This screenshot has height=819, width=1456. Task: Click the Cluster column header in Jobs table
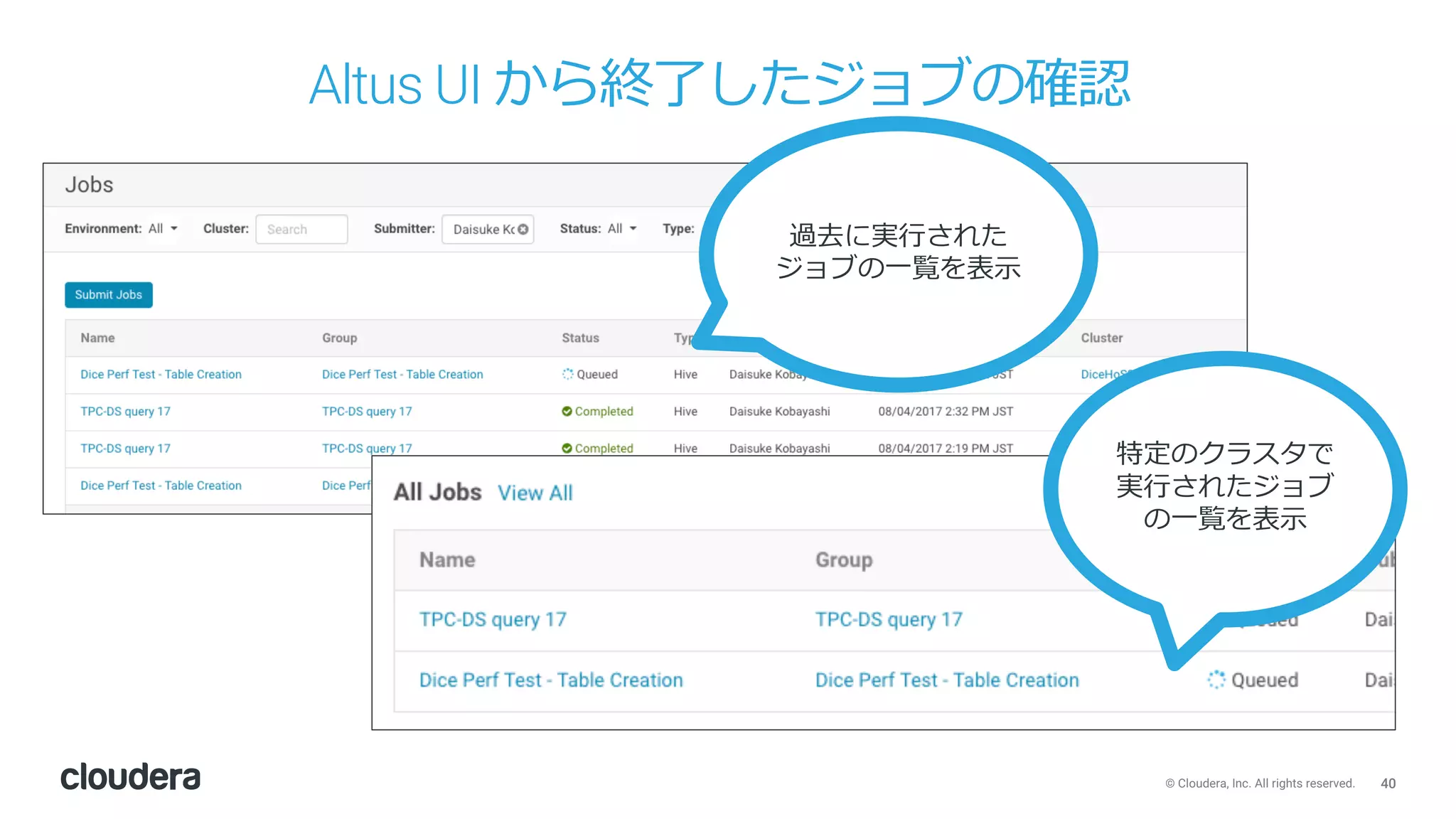tap(1102, 338)
